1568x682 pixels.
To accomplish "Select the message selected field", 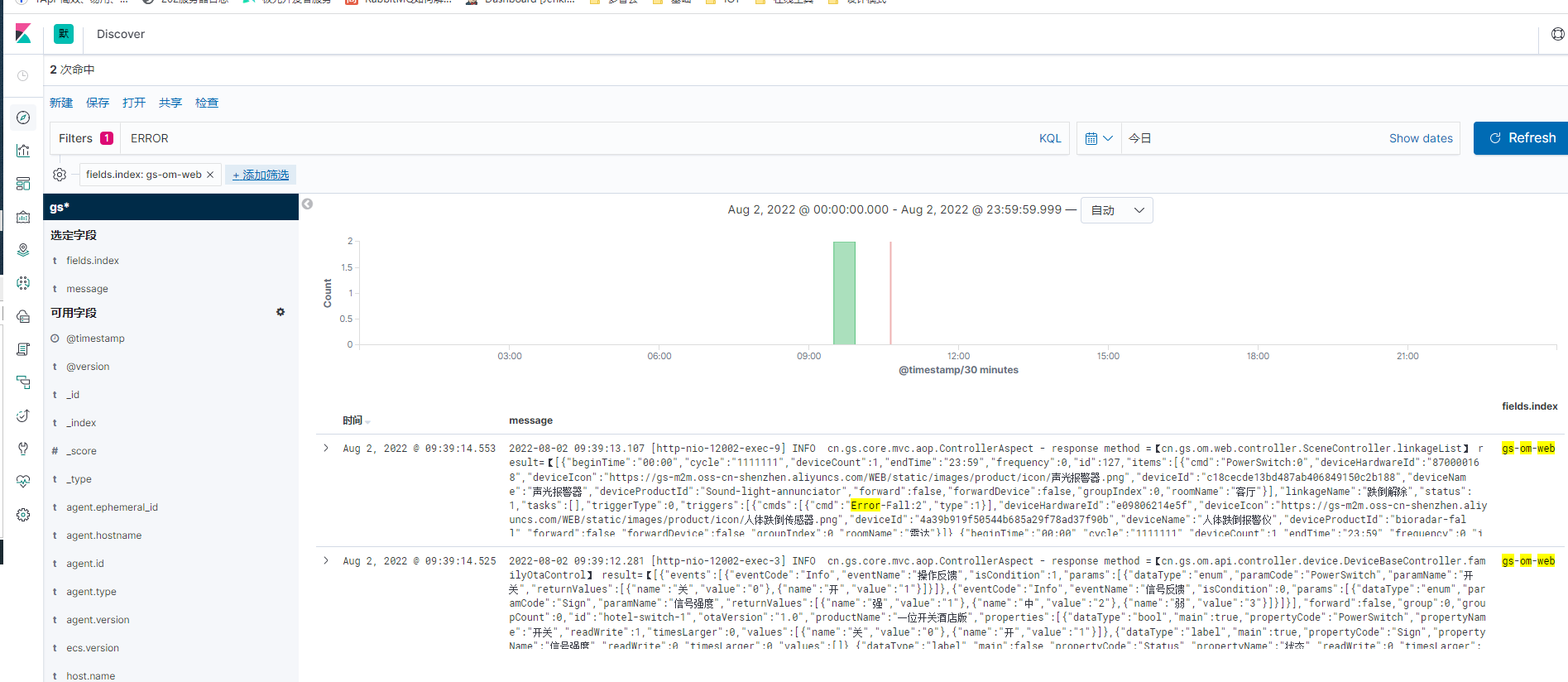I will (88, 289).
